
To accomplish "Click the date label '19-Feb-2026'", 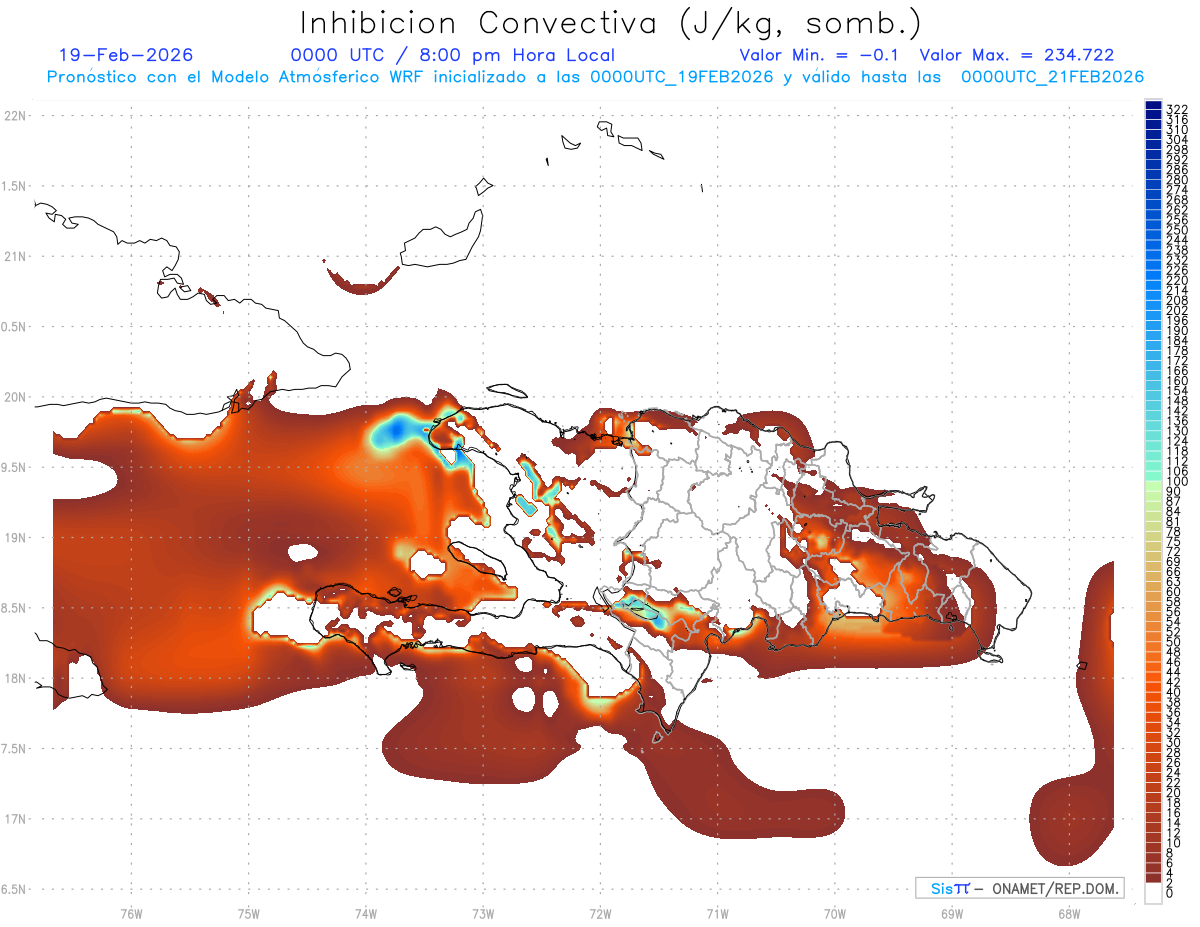I will (126, 55).
